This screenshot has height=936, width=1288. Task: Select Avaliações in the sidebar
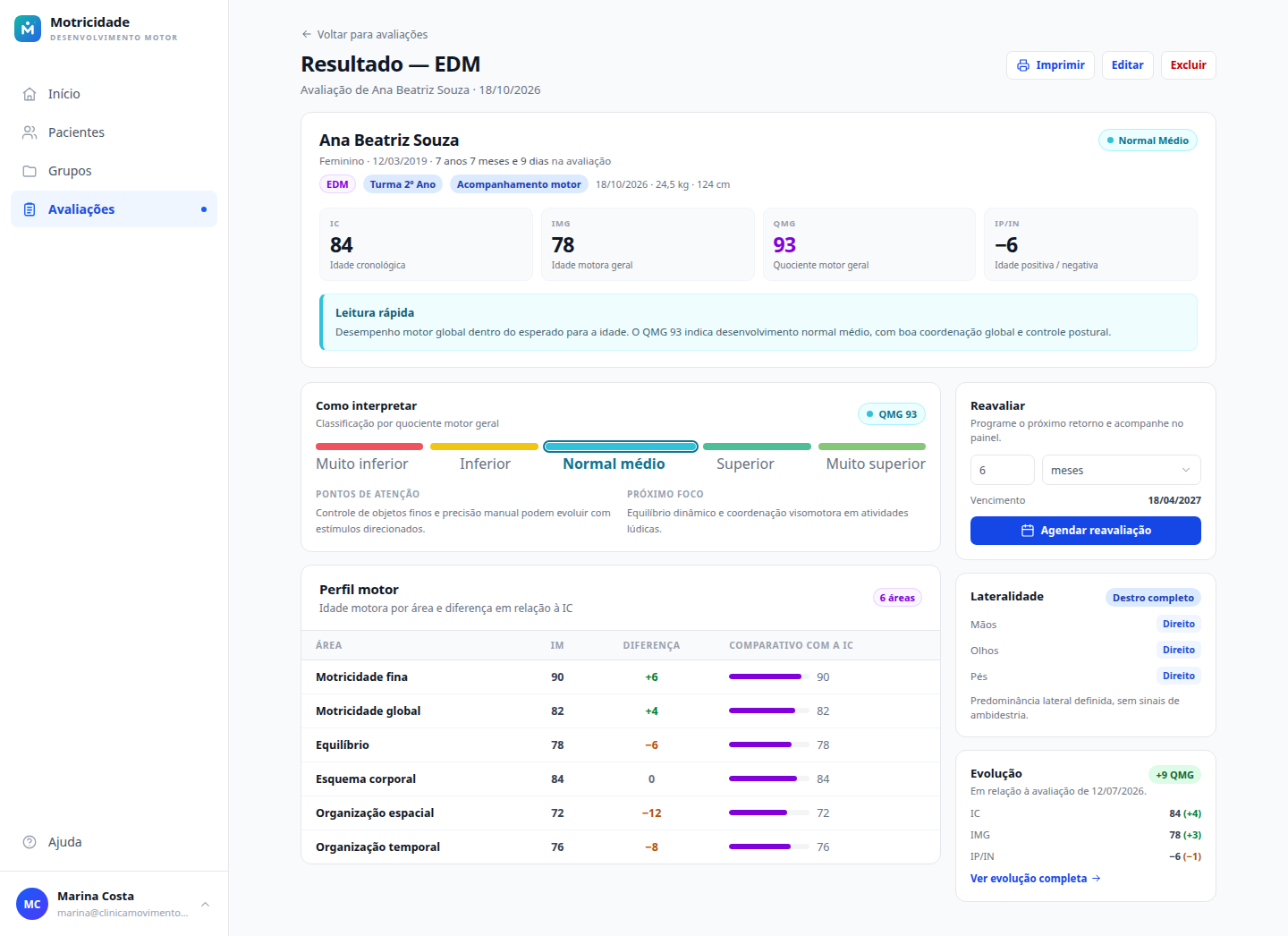[114, 209]
